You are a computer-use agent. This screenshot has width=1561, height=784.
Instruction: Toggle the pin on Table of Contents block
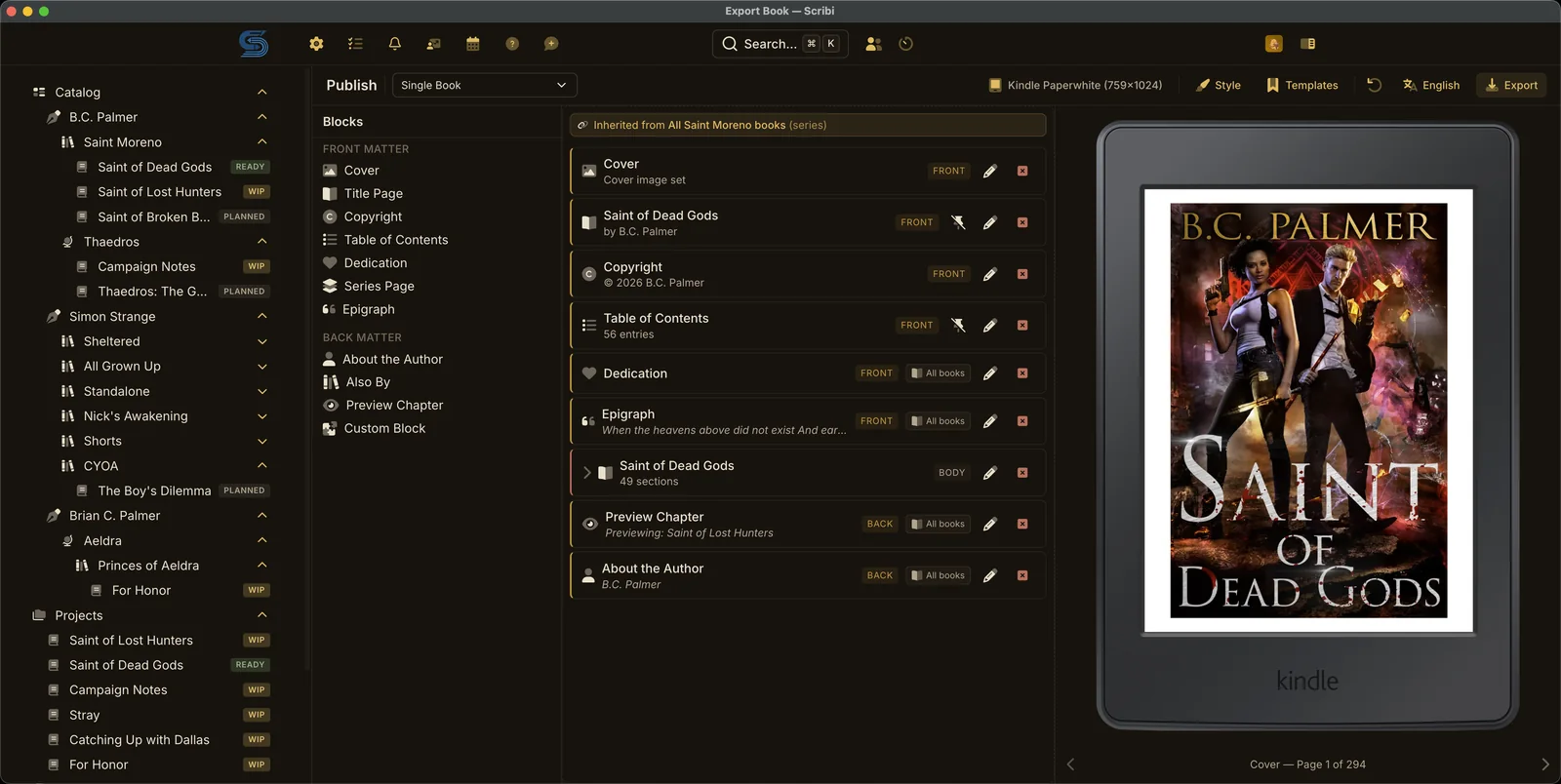pos(958,325)
